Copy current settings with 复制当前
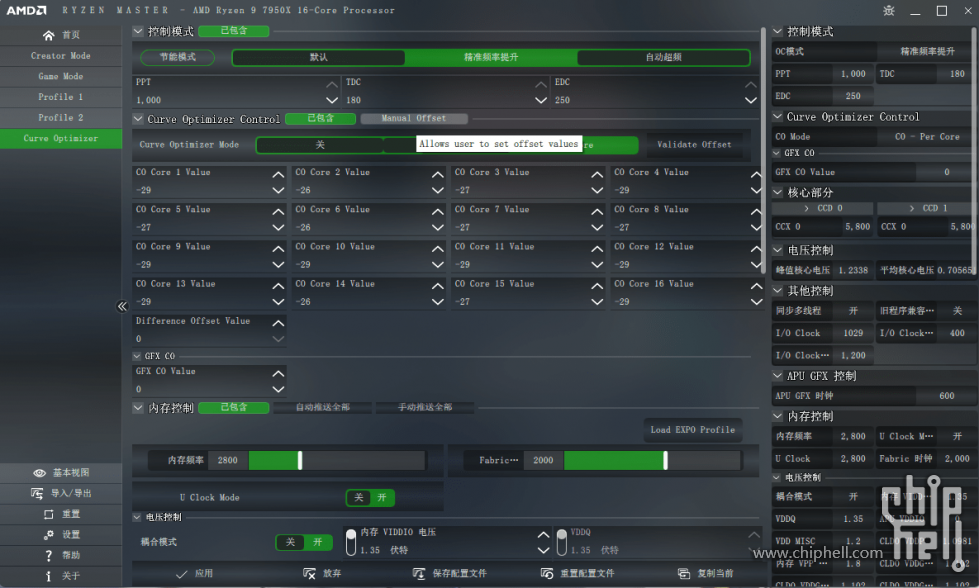979x588 pixels. [706, 573]
